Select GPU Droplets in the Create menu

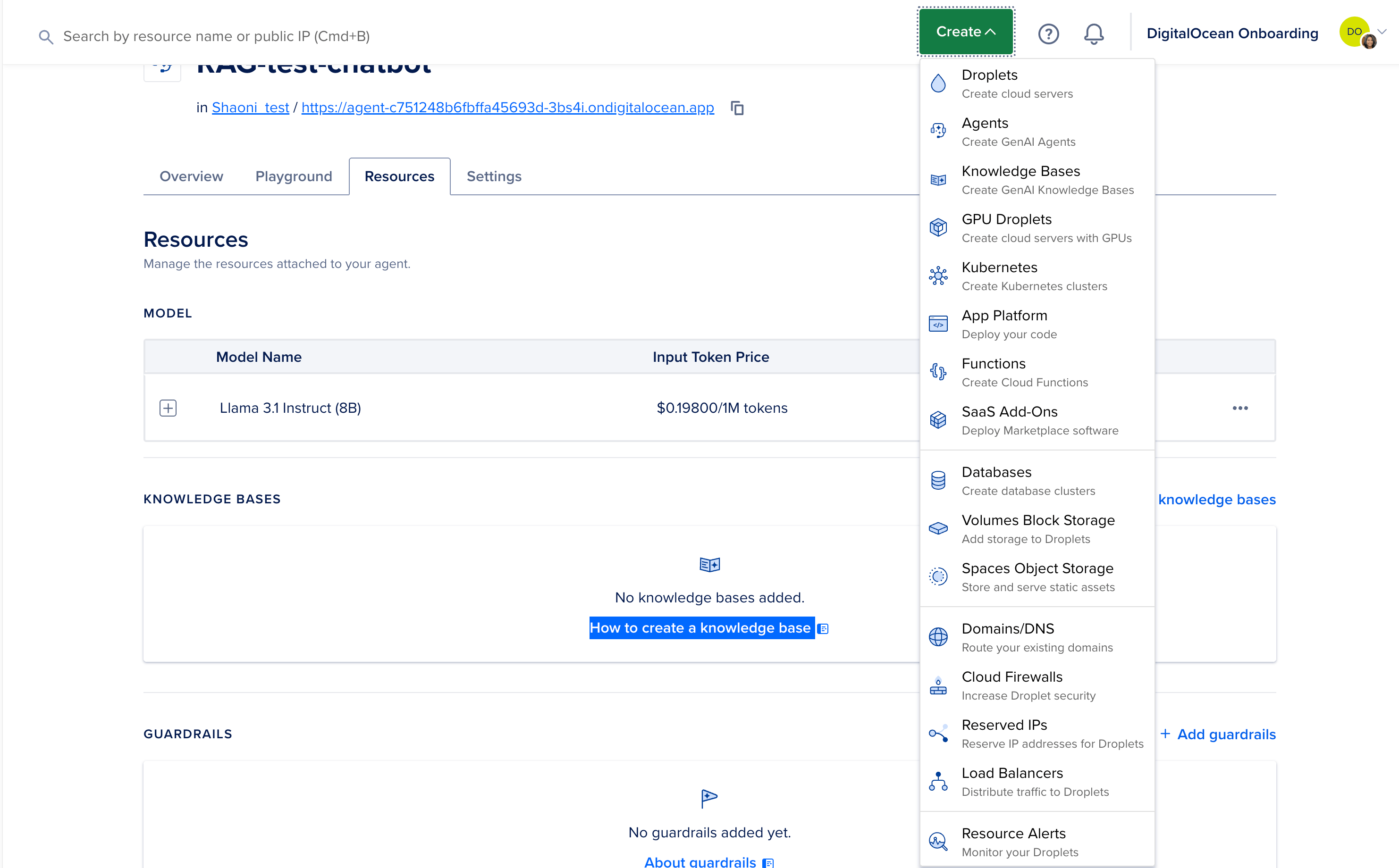(x=1037, y=228)
